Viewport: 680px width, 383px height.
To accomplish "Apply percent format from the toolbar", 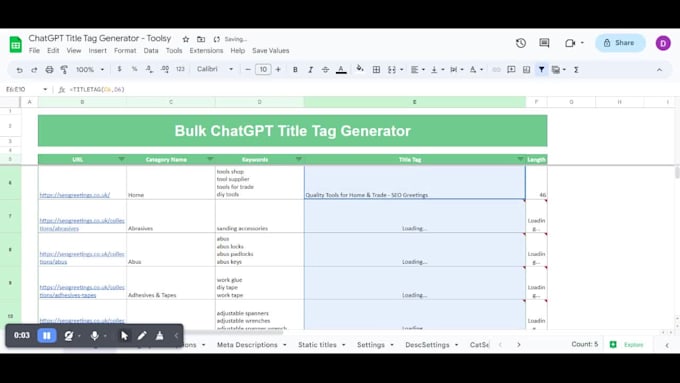I will pos(134,69).
